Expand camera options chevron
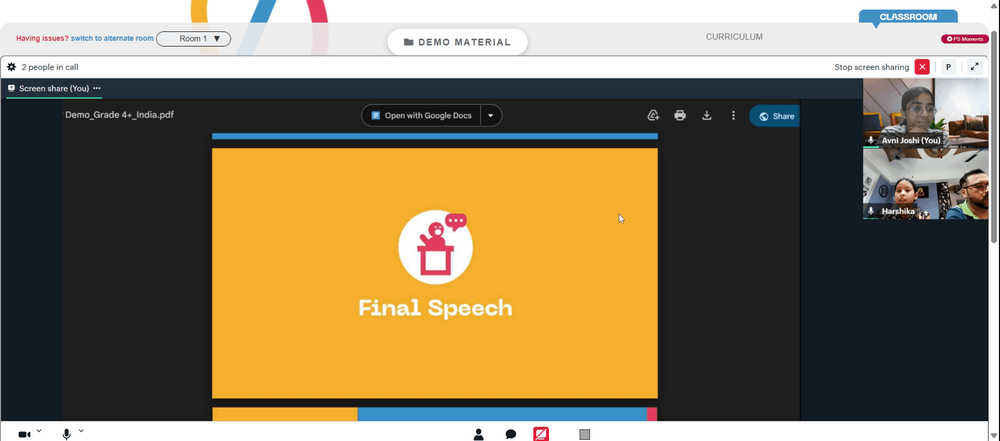 [39, 431]
